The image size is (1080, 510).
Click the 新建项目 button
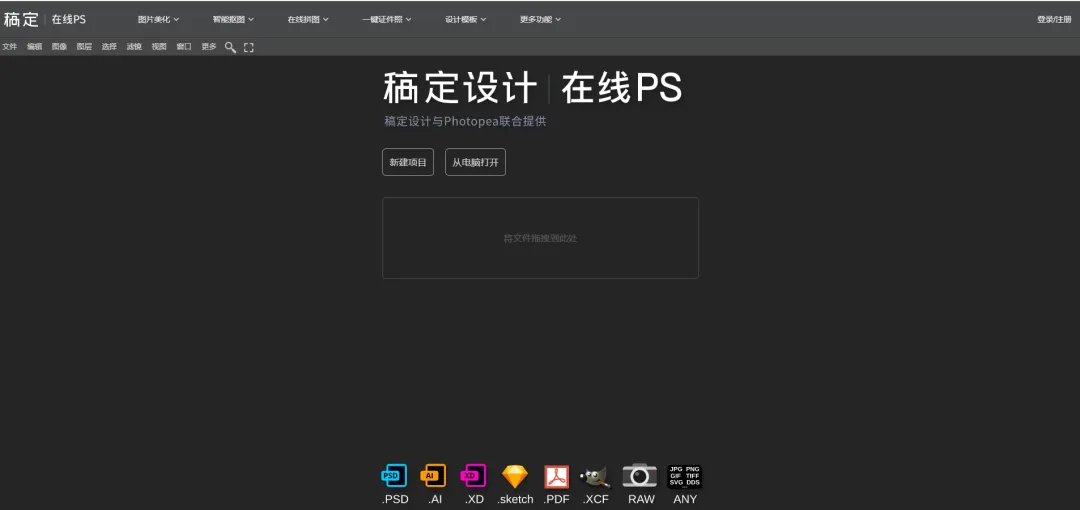(408, 162)
